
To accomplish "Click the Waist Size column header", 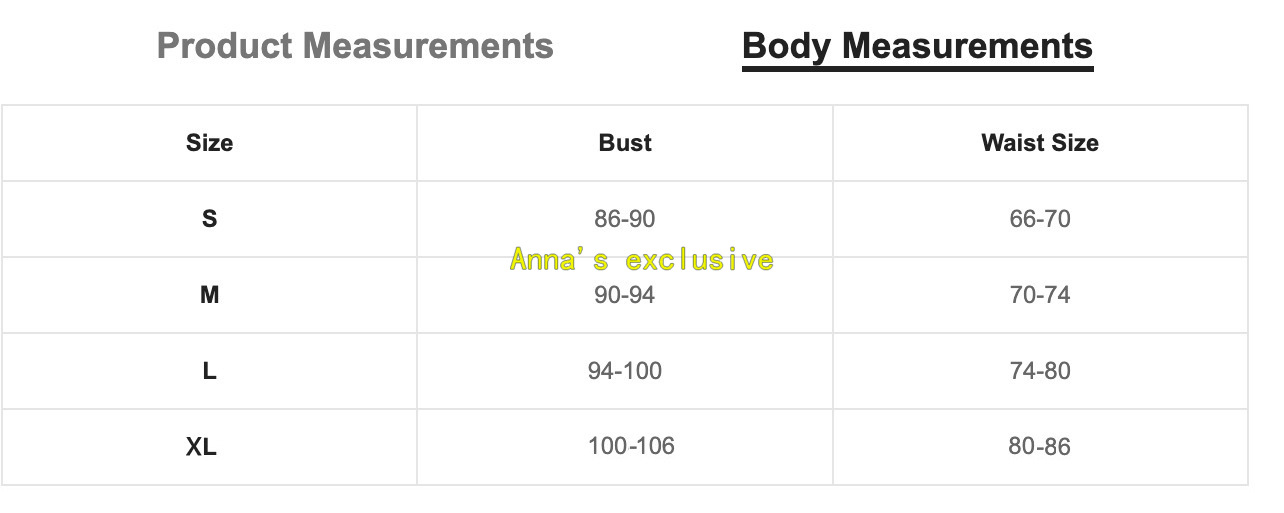I will 1040,143.
